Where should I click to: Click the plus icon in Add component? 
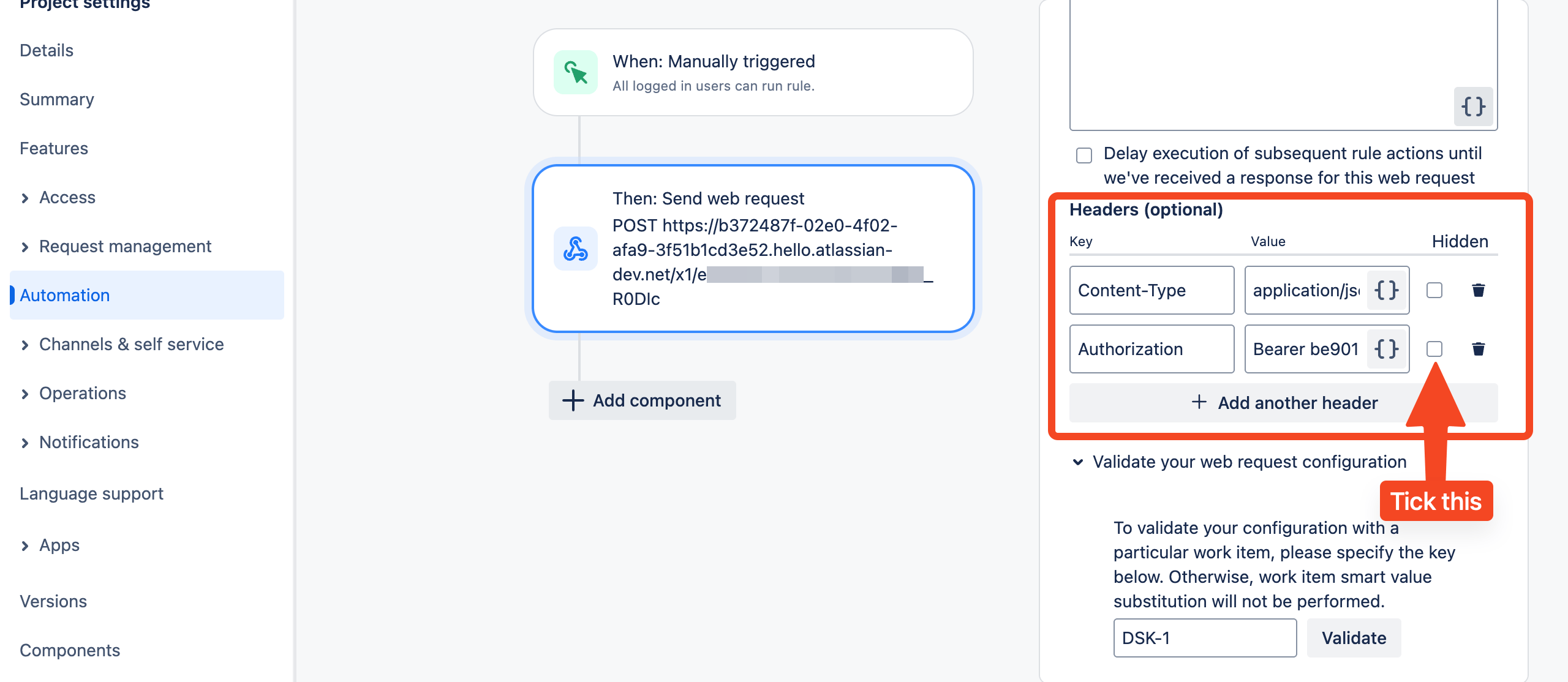pos(573,400)
